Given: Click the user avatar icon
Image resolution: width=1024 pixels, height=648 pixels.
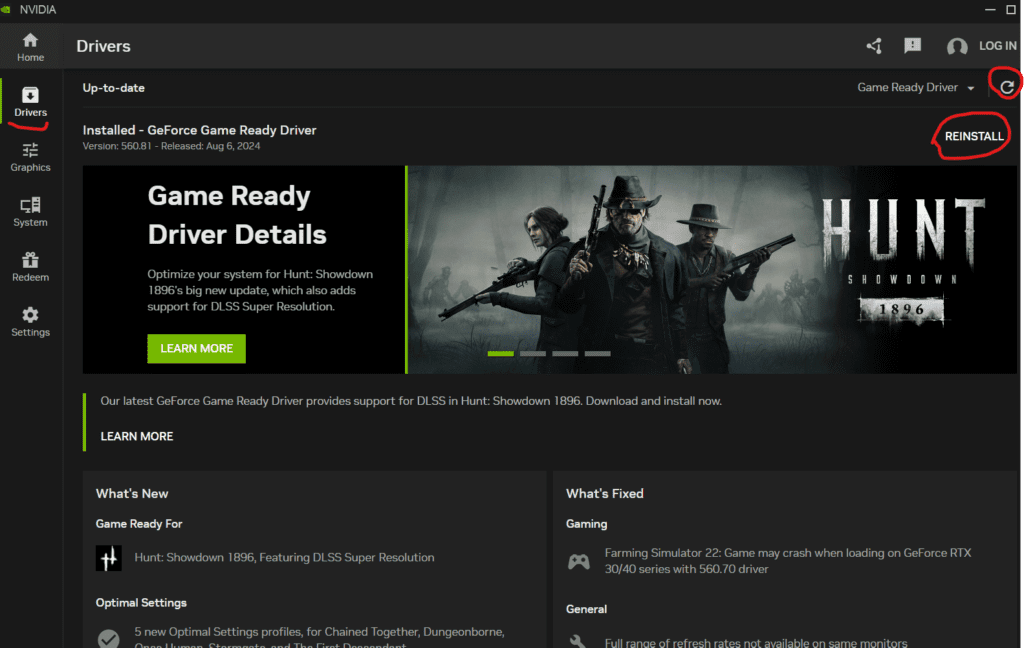Looking at the screenshot, I should pos(957,46).
